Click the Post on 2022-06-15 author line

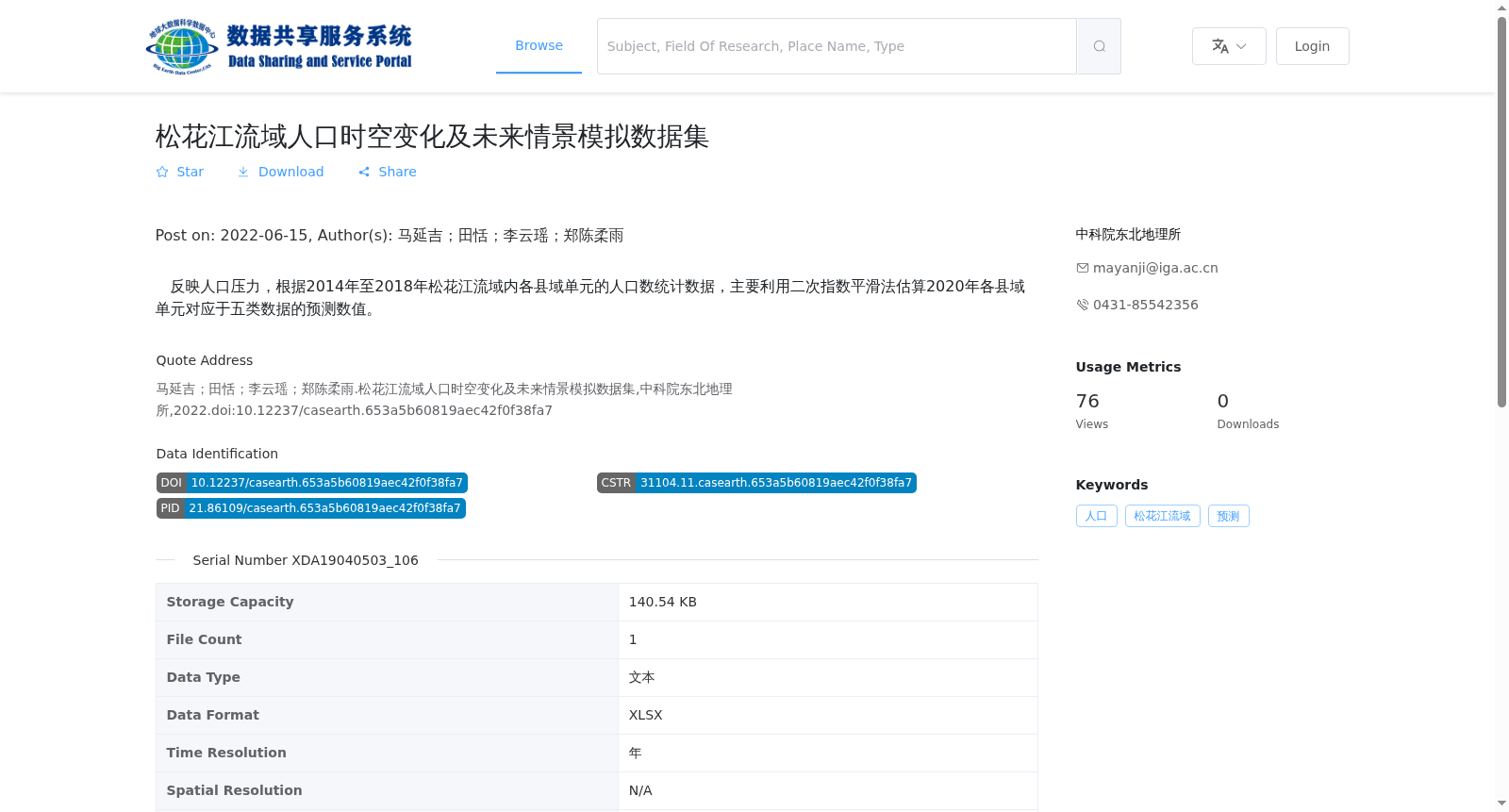pyautogui.click(x=390, y=235)
